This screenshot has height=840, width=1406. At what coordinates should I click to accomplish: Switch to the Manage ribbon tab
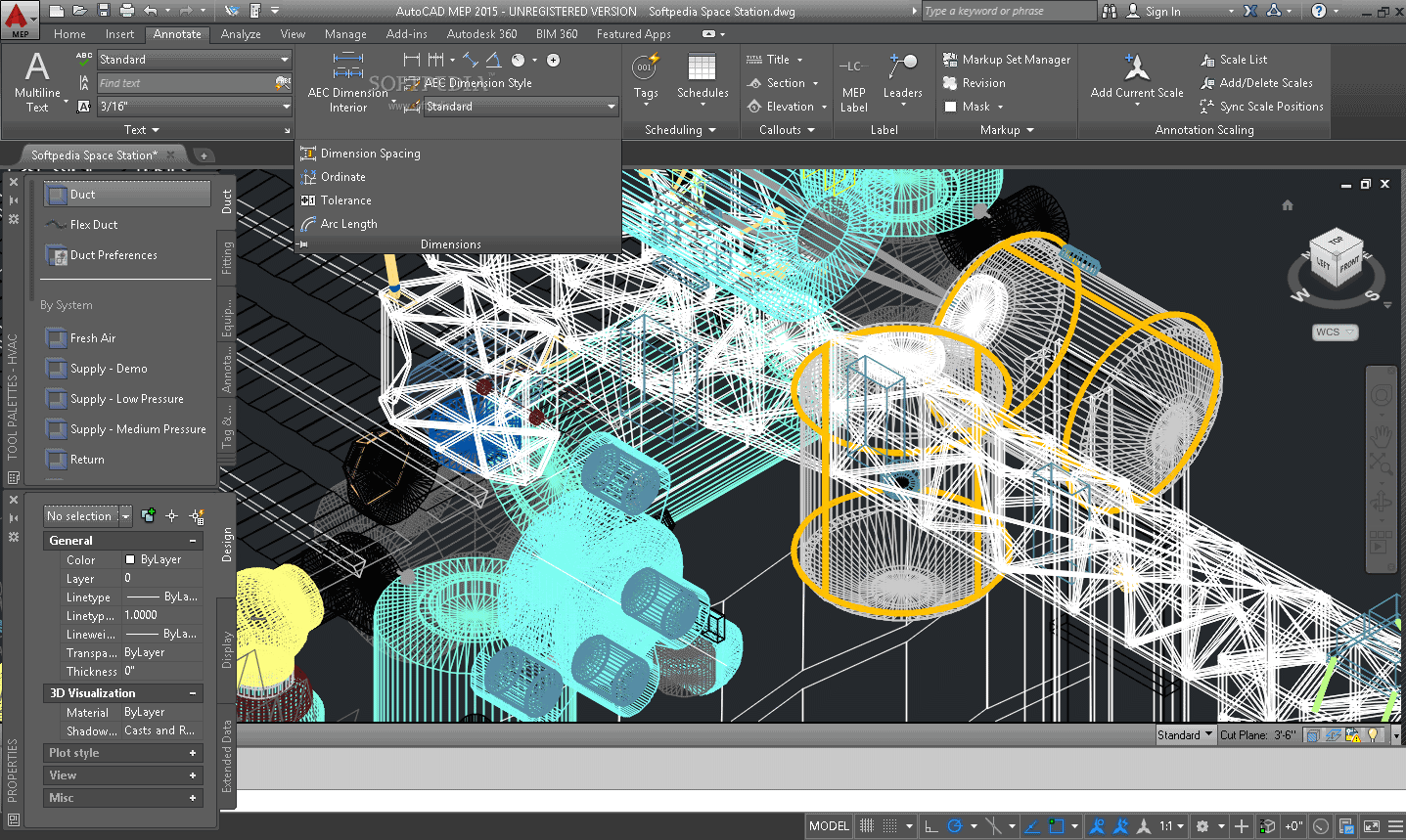(x=345, y=33)
